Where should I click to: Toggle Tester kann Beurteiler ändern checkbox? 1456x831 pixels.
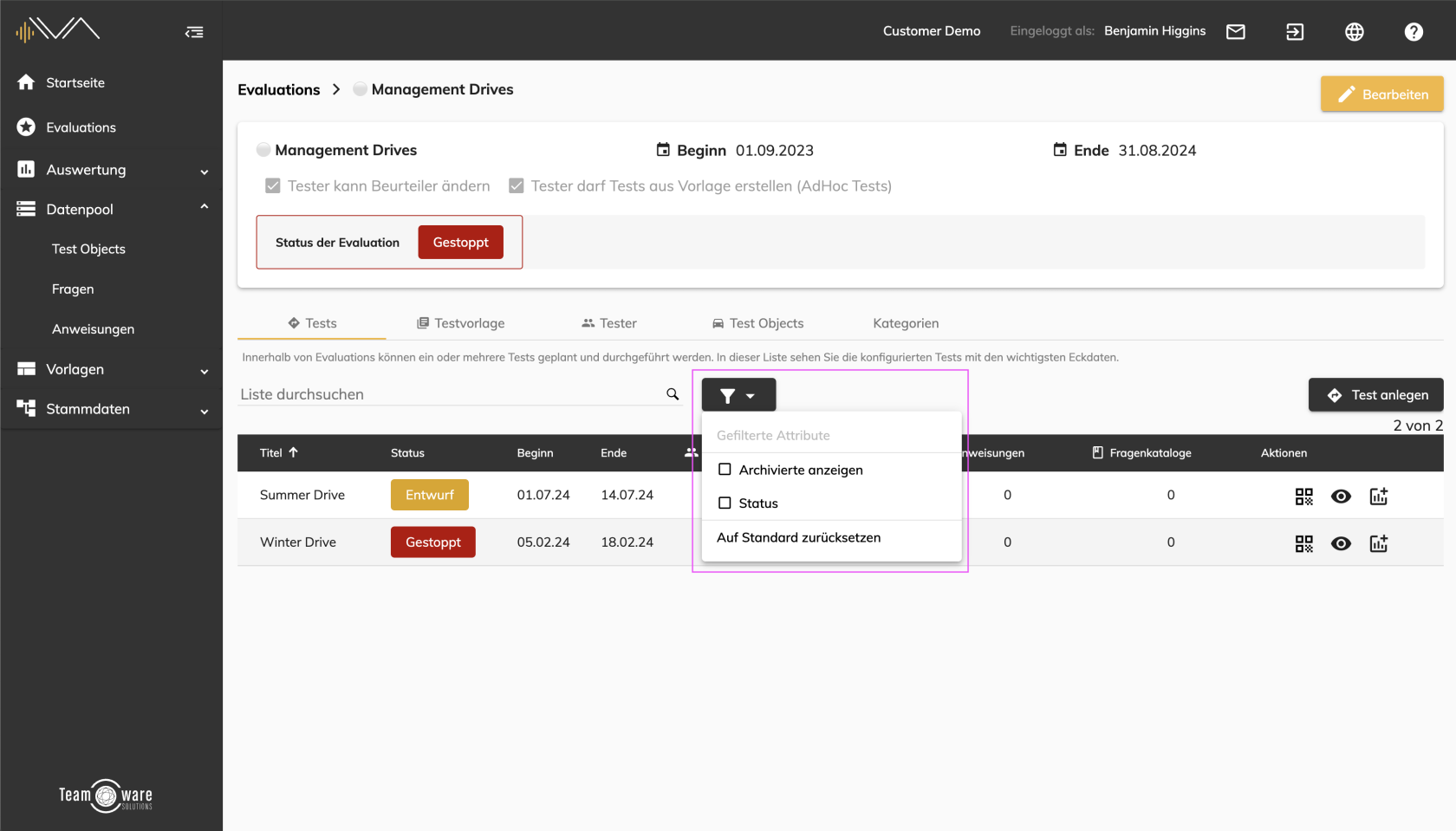pyautogui.click(x=273, y=185)
